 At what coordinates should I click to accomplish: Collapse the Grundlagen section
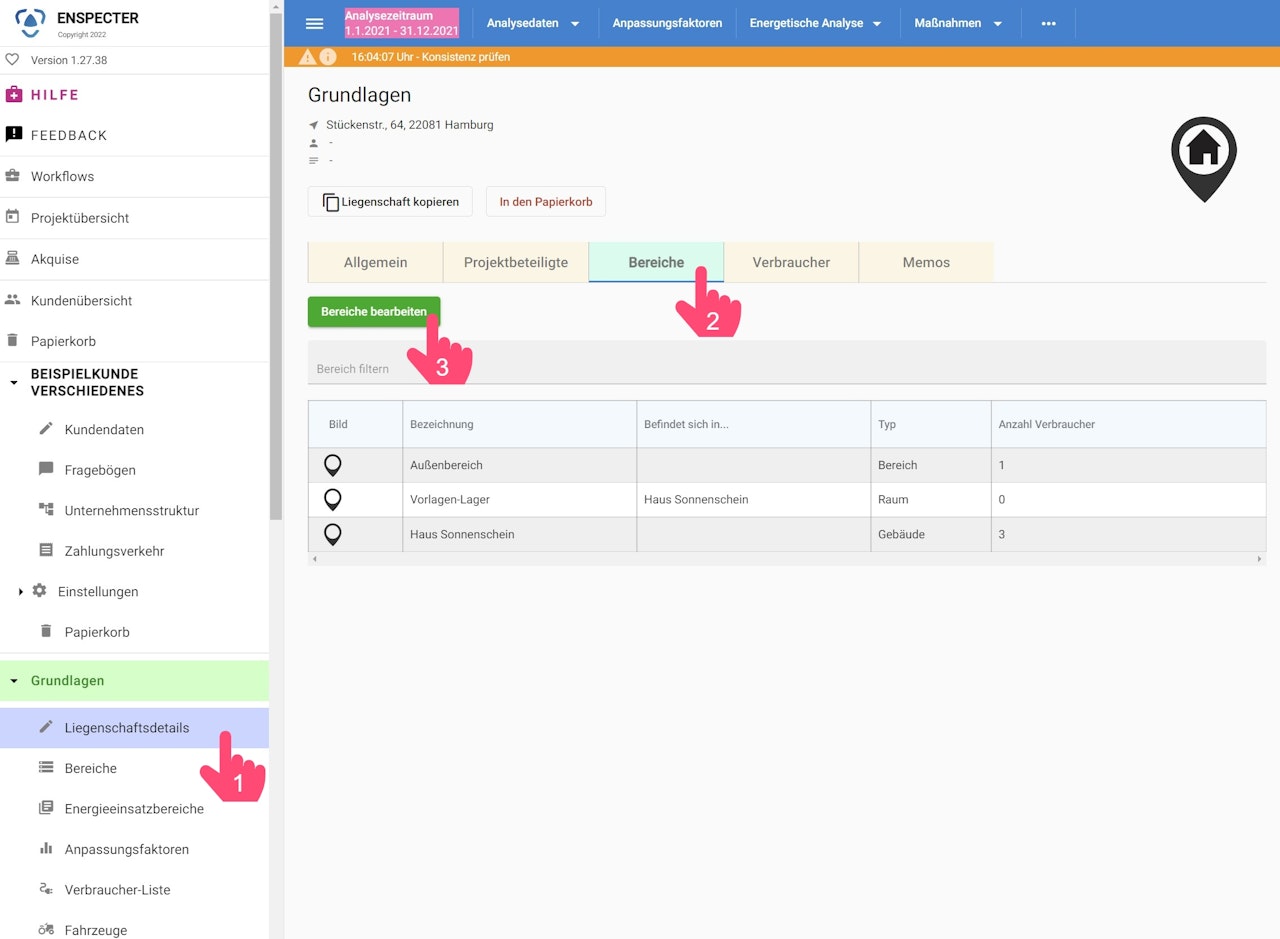click(14, 681)
